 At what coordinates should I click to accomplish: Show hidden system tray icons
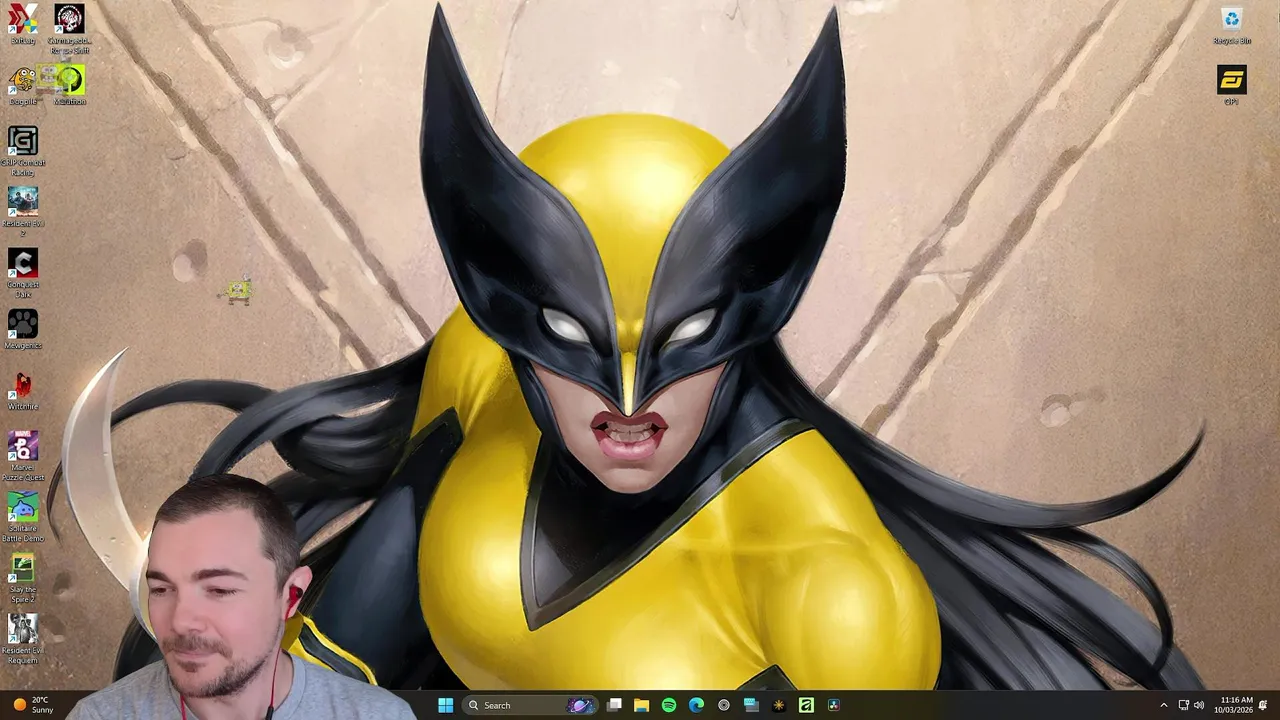1163,705
